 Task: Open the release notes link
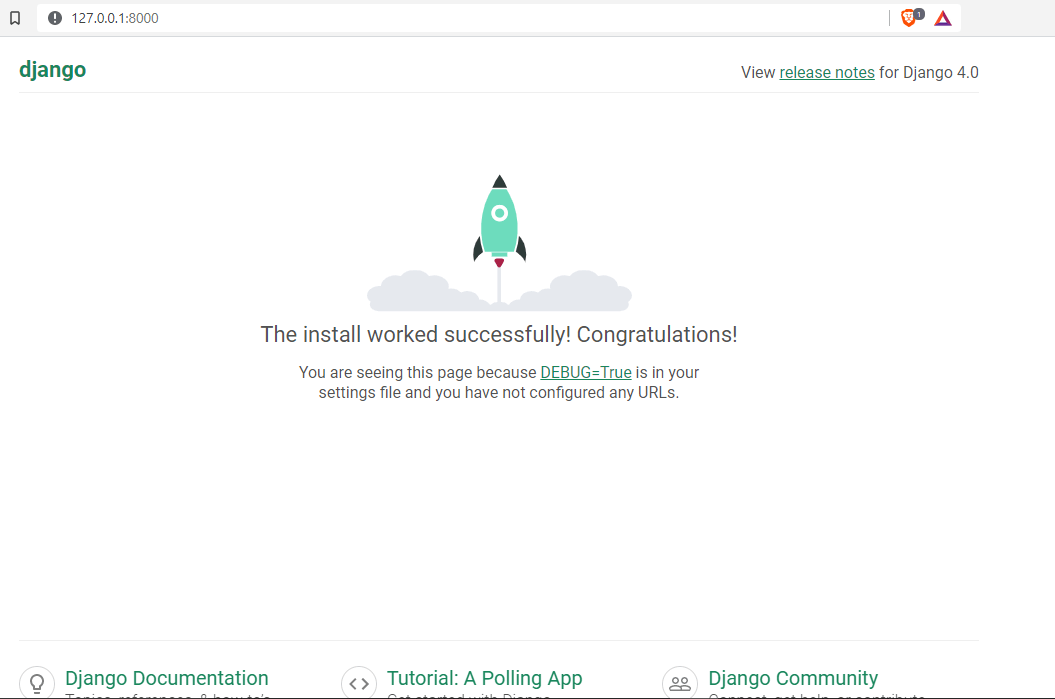pyautogui.click(x=827, y=73)
